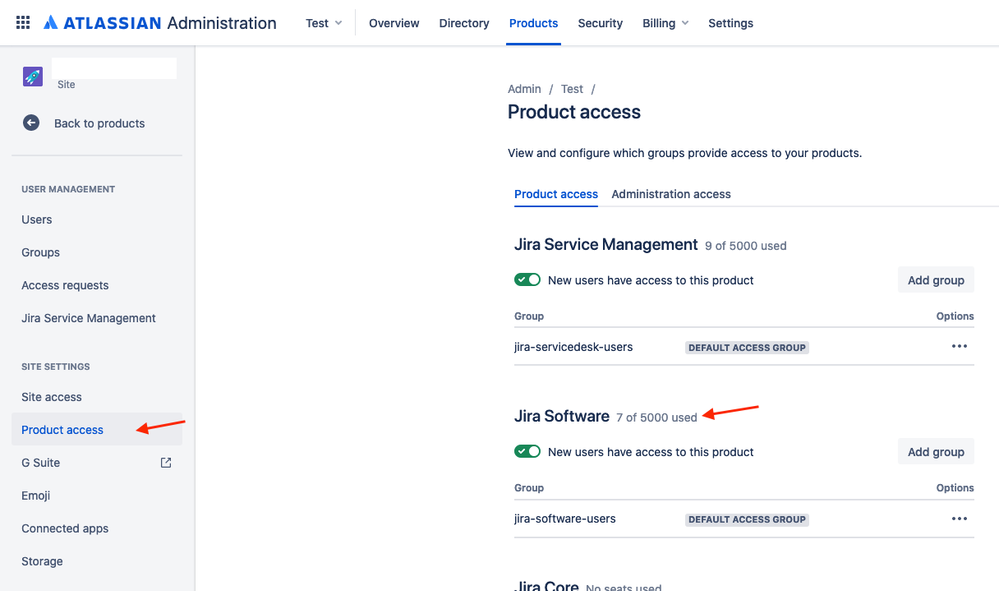The height and width of the screenshot is (591, 999).
Task: Open Groups in the sidebar
Action: coord(41,253)
